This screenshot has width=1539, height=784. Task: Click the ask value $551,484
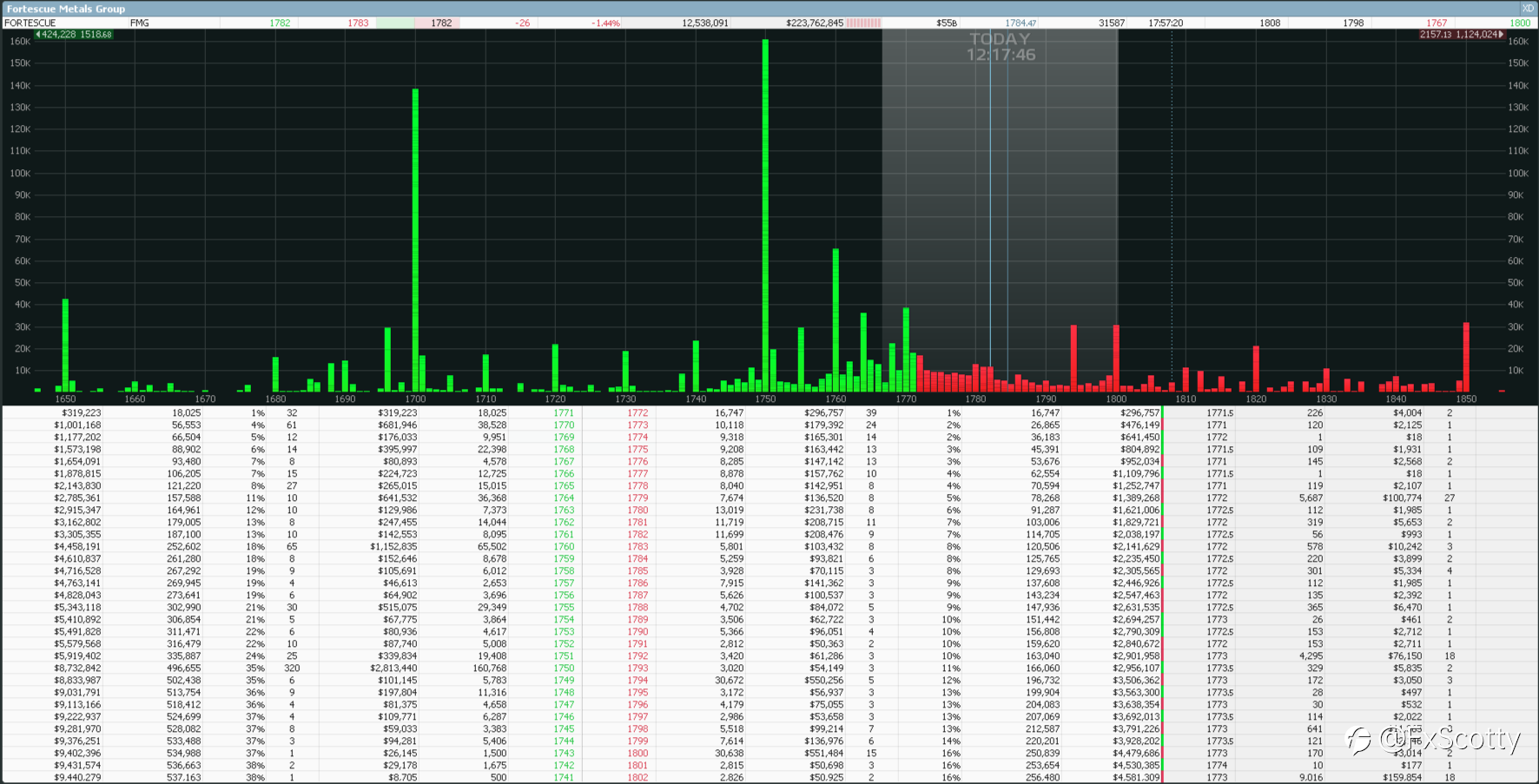point(824,754)
